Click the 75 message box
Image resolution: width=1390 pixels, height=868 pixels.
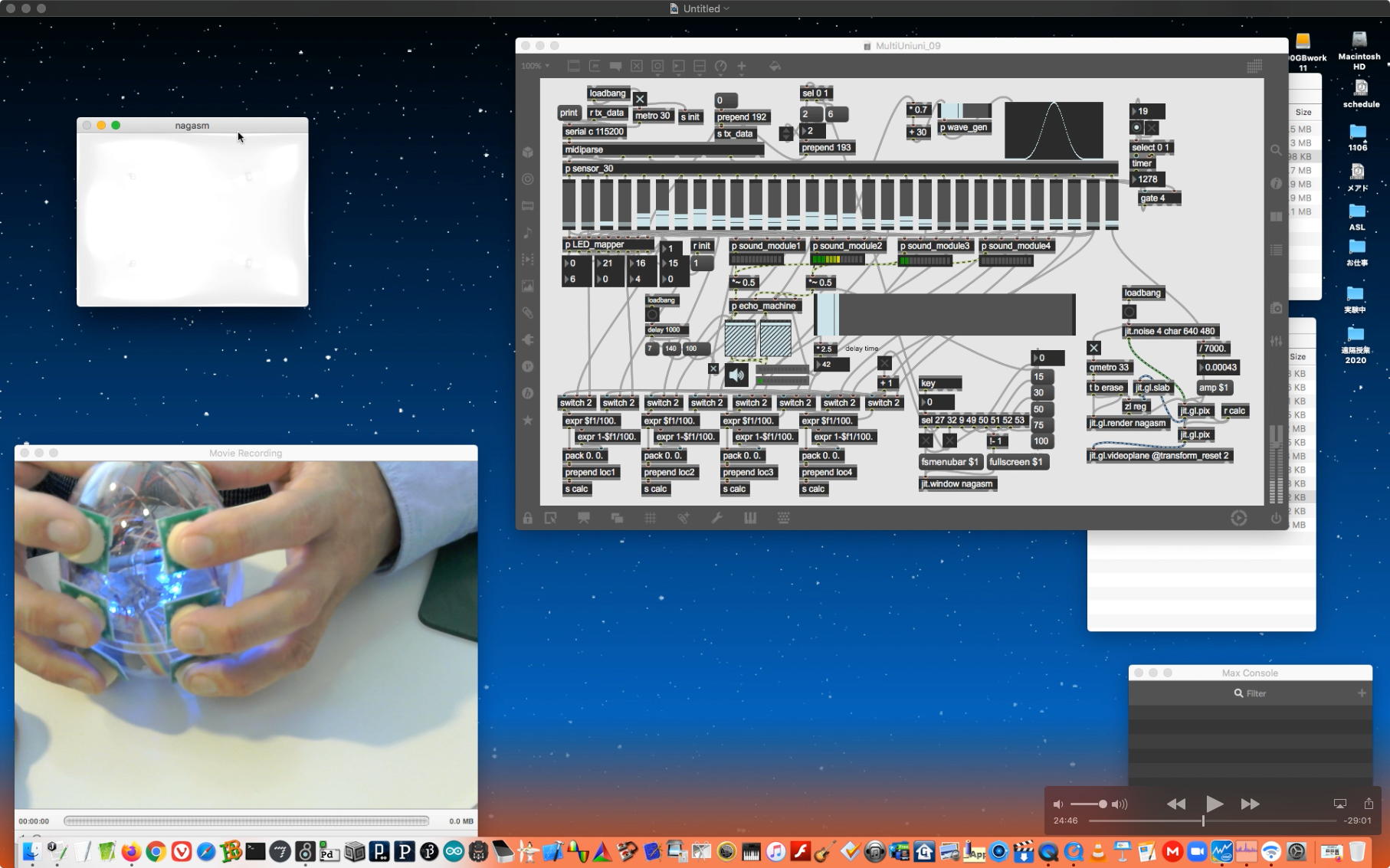[x=1039, y=425]
